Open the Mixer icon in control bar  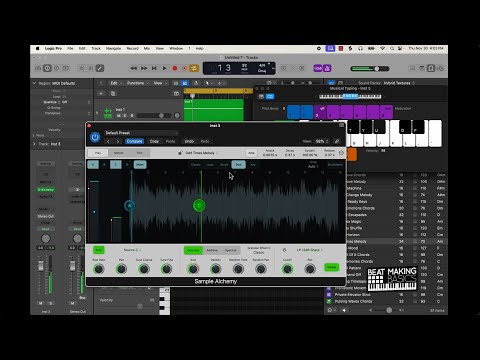pos(90,68)
